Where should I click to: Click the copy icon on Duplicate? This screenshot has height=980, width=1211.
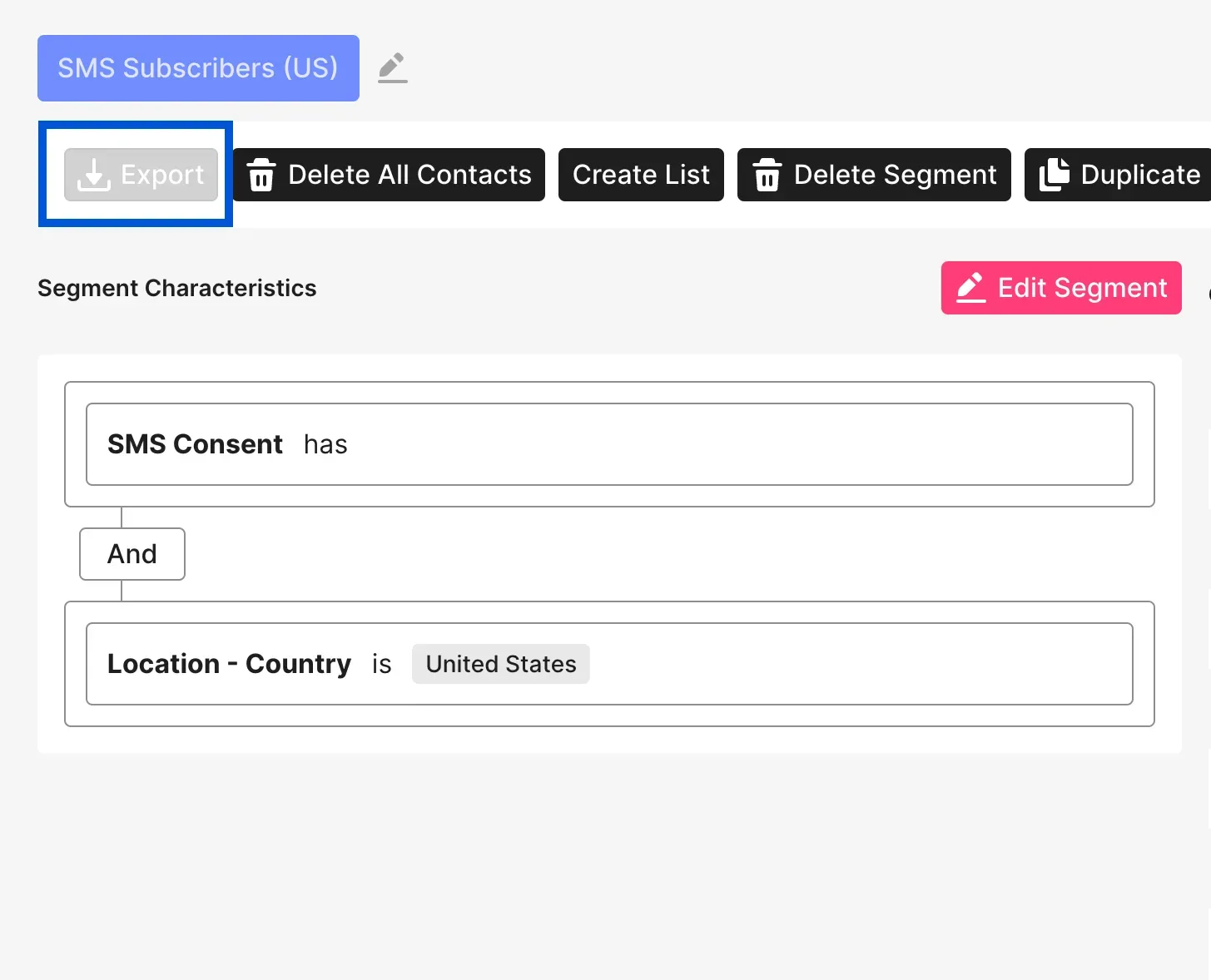[1054, 175]
